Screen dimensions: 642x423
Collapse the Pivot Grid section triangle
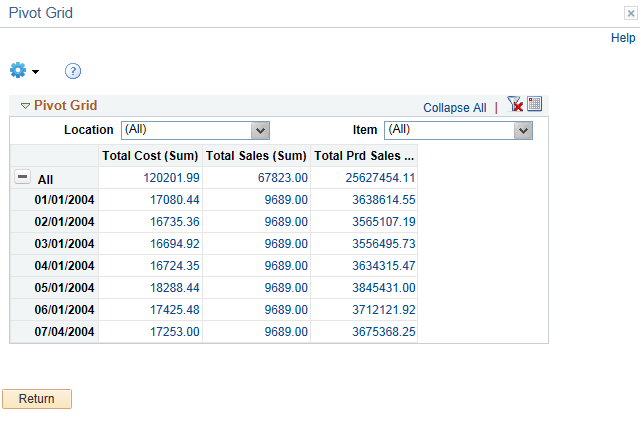point(25,106)
